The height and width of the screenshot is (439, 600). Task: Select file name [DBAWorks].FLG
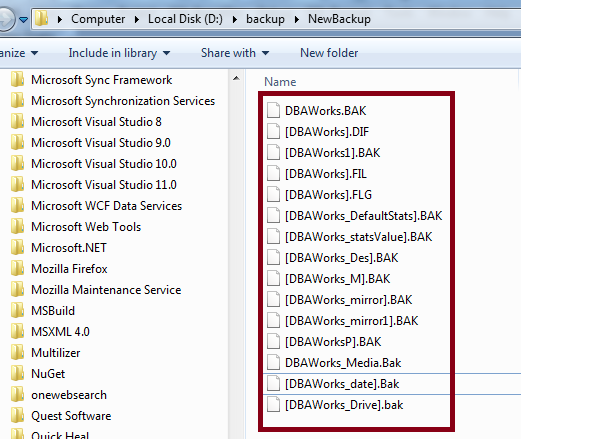[x=328, y=195]
